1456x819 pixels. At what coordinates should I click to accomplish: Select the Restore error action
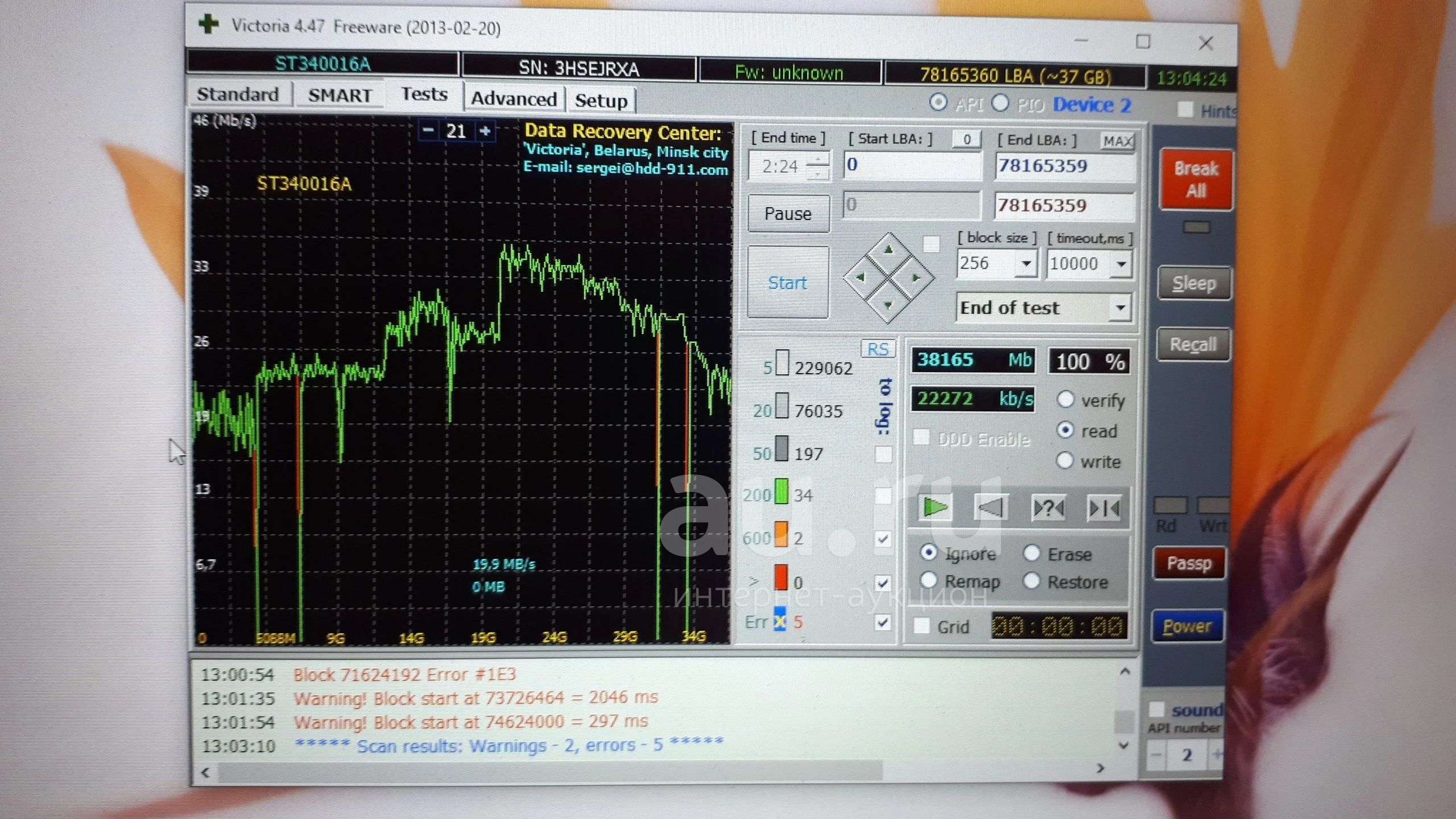click(x=1032, y=581)
